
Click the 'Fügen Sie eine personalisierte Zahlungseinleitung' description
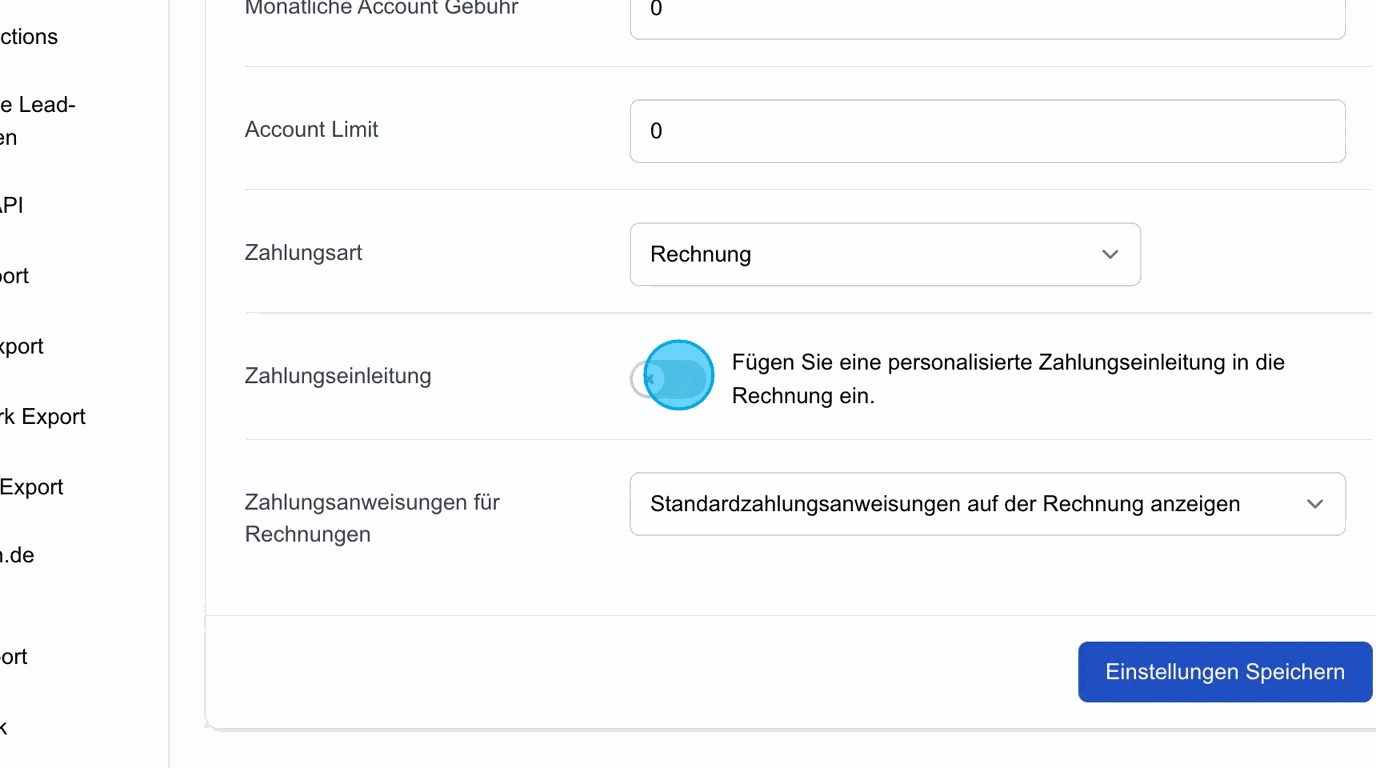1008,379
